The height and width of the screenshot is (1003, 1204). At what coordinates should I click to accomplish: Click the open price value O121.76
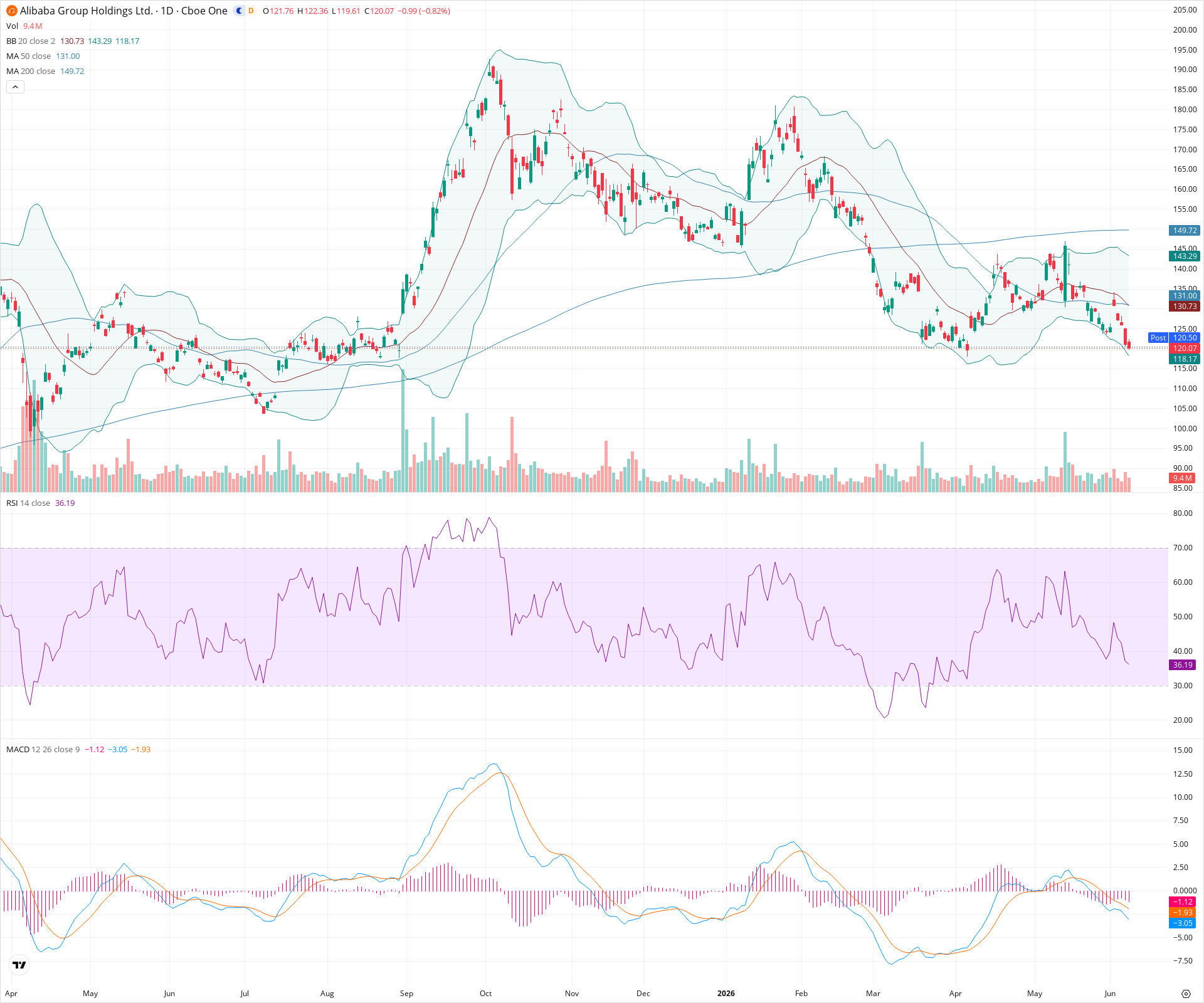[x=278, y=11]
